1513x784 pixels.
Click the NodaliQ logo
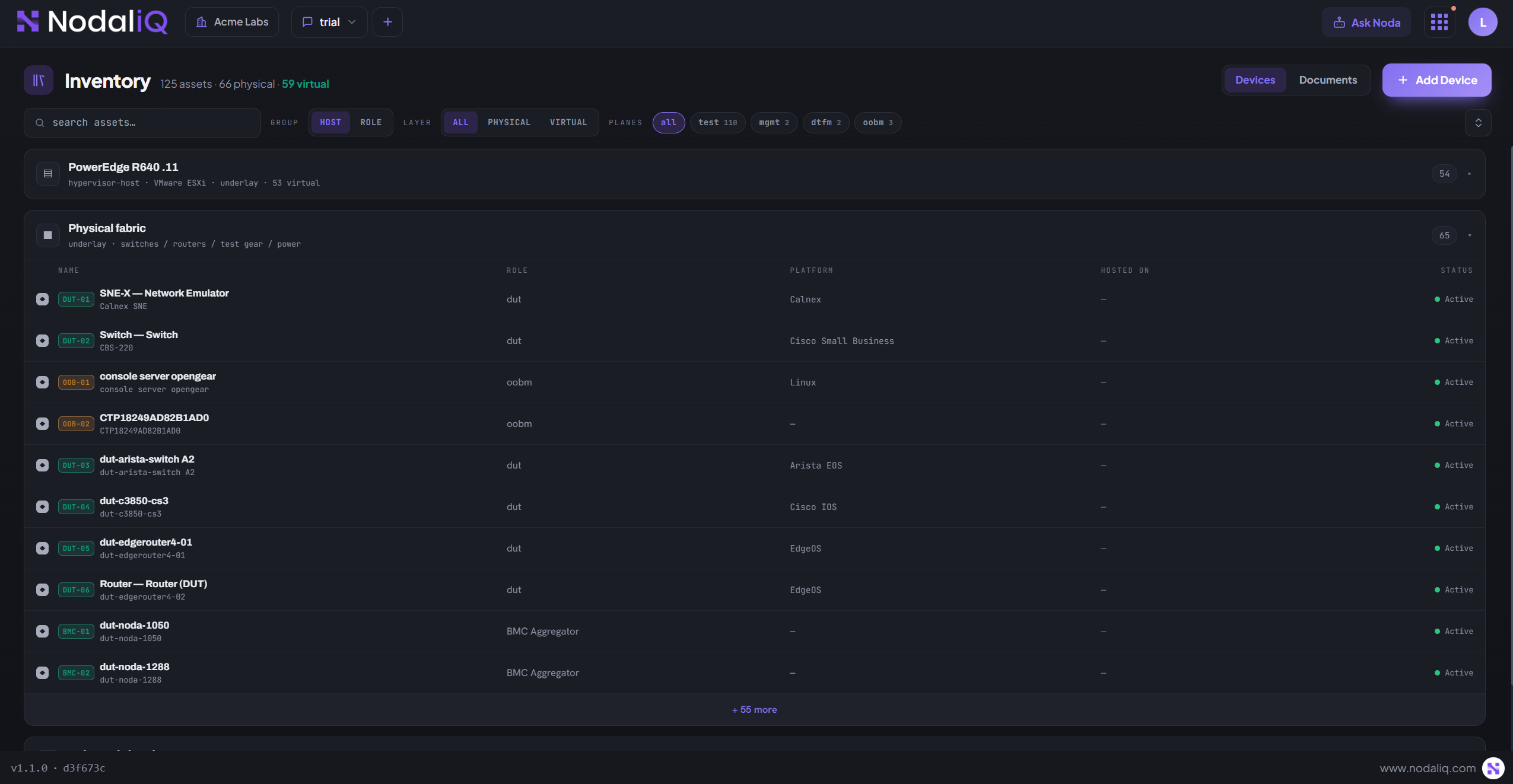[x=92, y=22]
